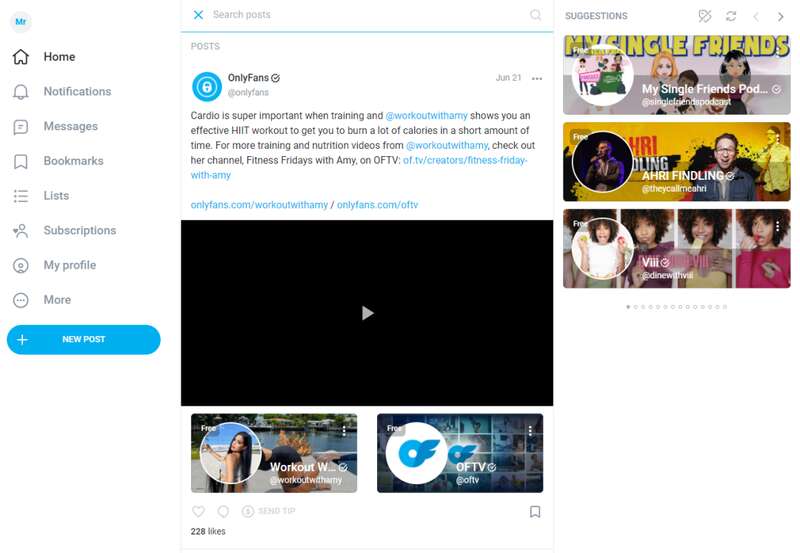
Task: Select the first suggestions pagination dot
Action: [628, 307]
